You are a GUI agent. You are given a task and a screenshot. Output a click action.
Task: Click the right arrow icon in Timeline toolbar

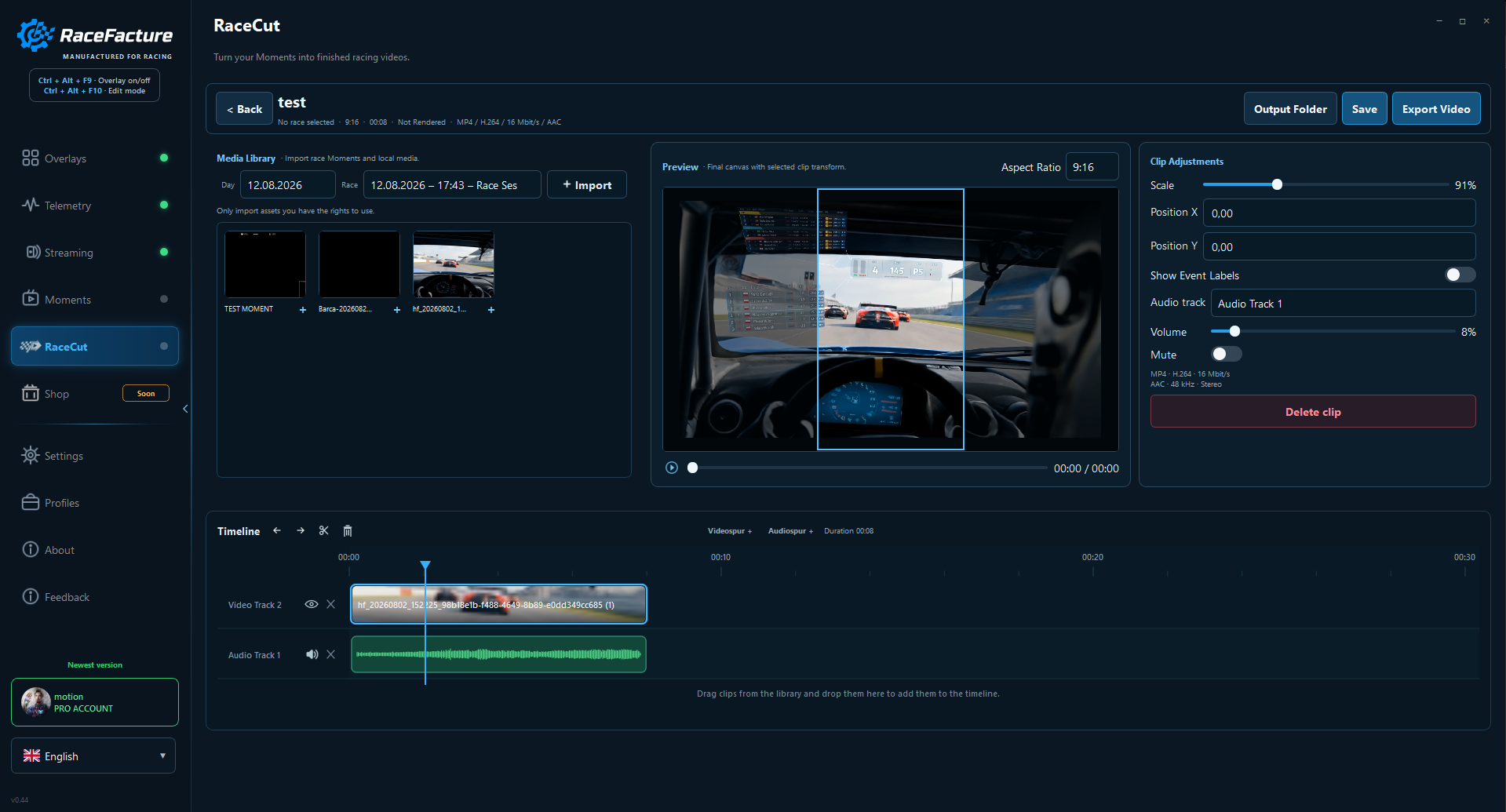(301, 531)
